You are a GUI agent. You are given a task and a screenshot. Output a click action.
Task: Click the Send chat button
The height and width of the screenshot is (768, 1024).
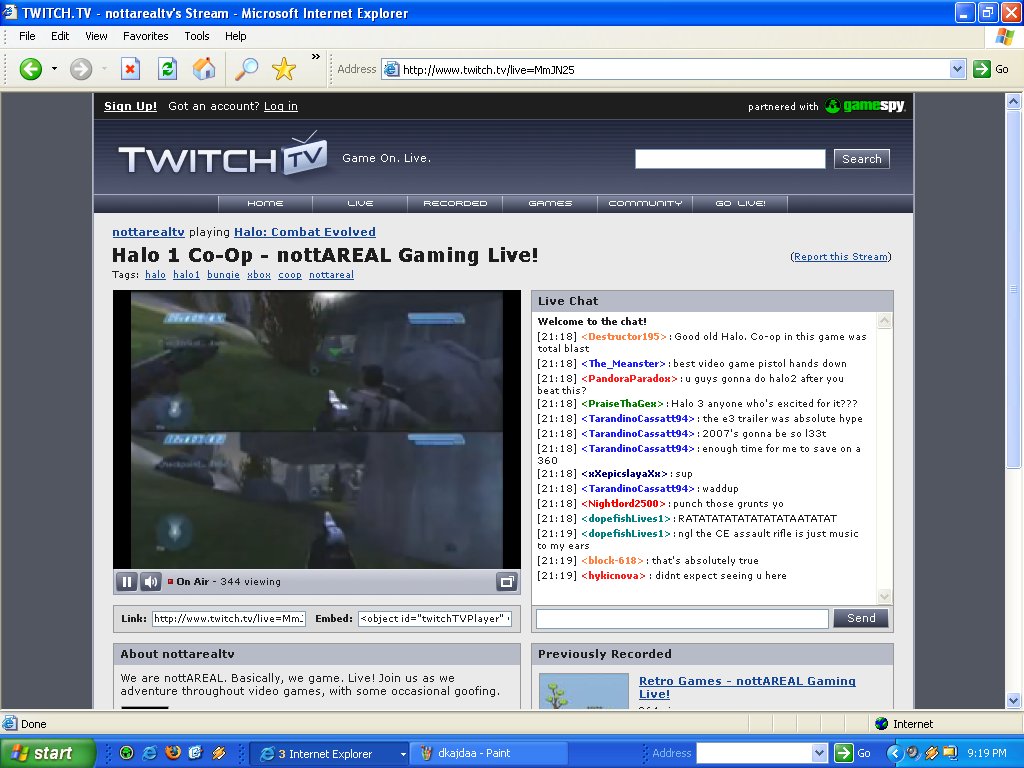(x=860, y=618)
